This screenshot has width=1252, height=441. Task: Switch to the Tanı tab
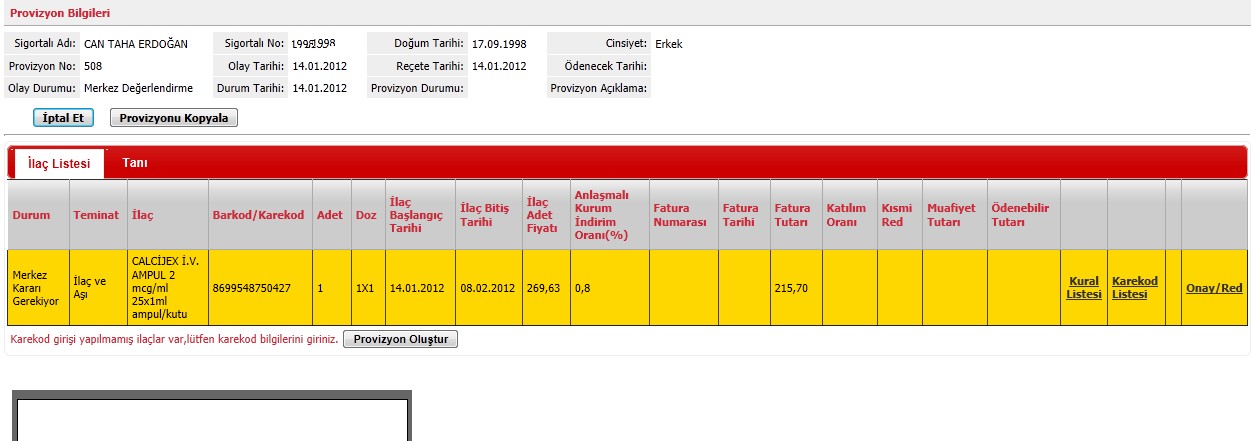click(x=135, y=162)
